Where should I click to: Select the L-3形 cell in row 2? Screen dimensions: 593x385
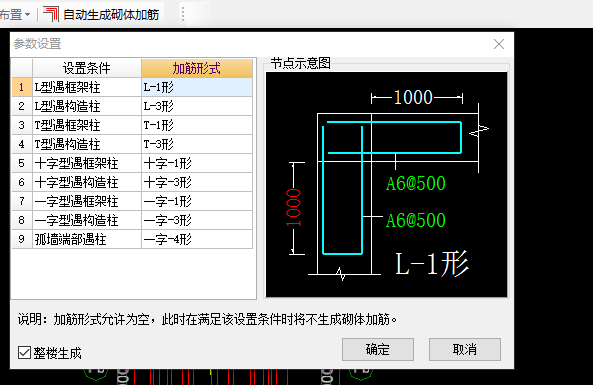197,106
